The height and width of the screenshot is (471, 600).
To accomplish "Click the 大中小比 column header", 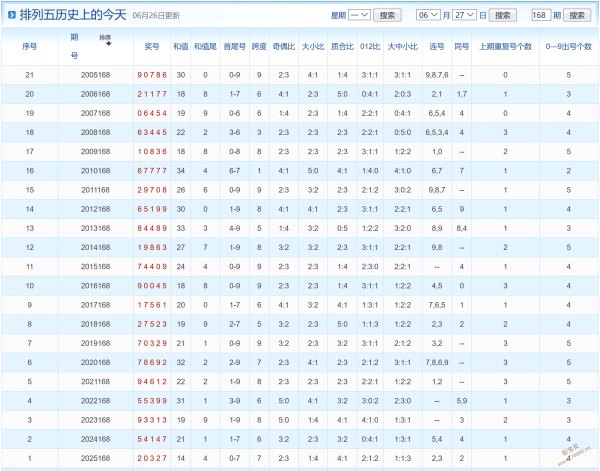I will pos(403,47).
